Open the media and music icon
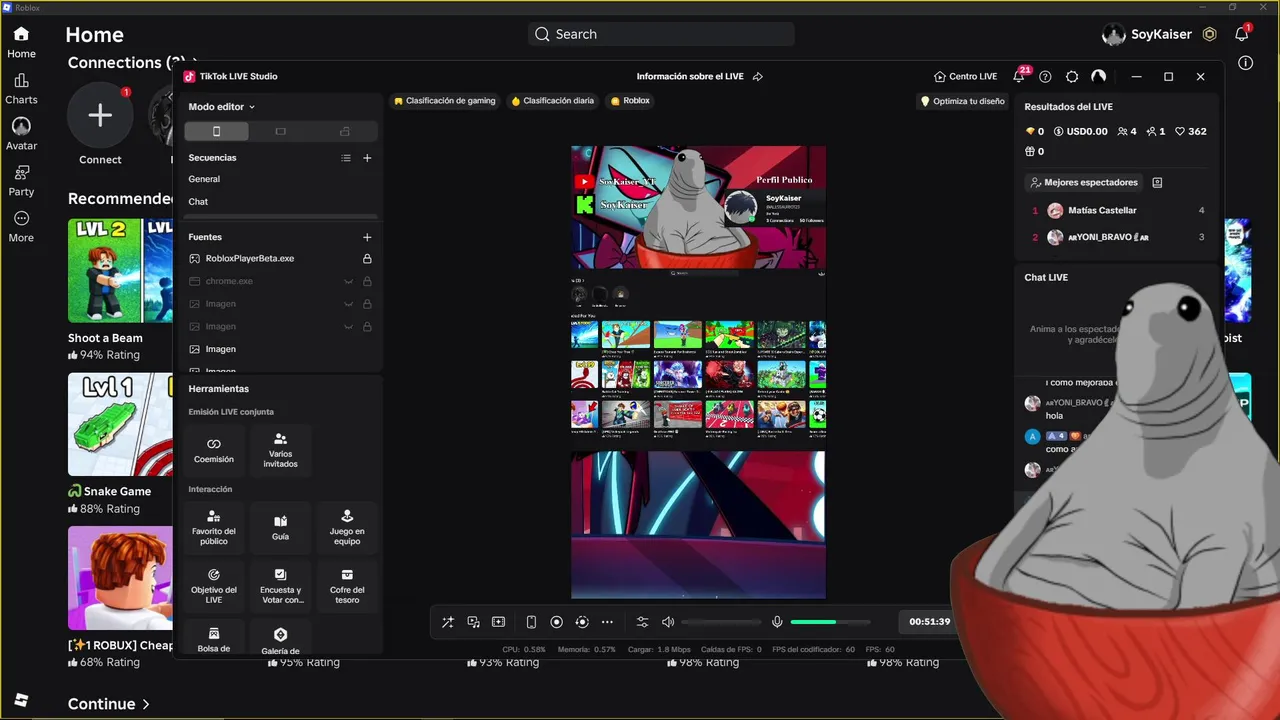This screenshot has width=1280, height=720. pos(473,622)
